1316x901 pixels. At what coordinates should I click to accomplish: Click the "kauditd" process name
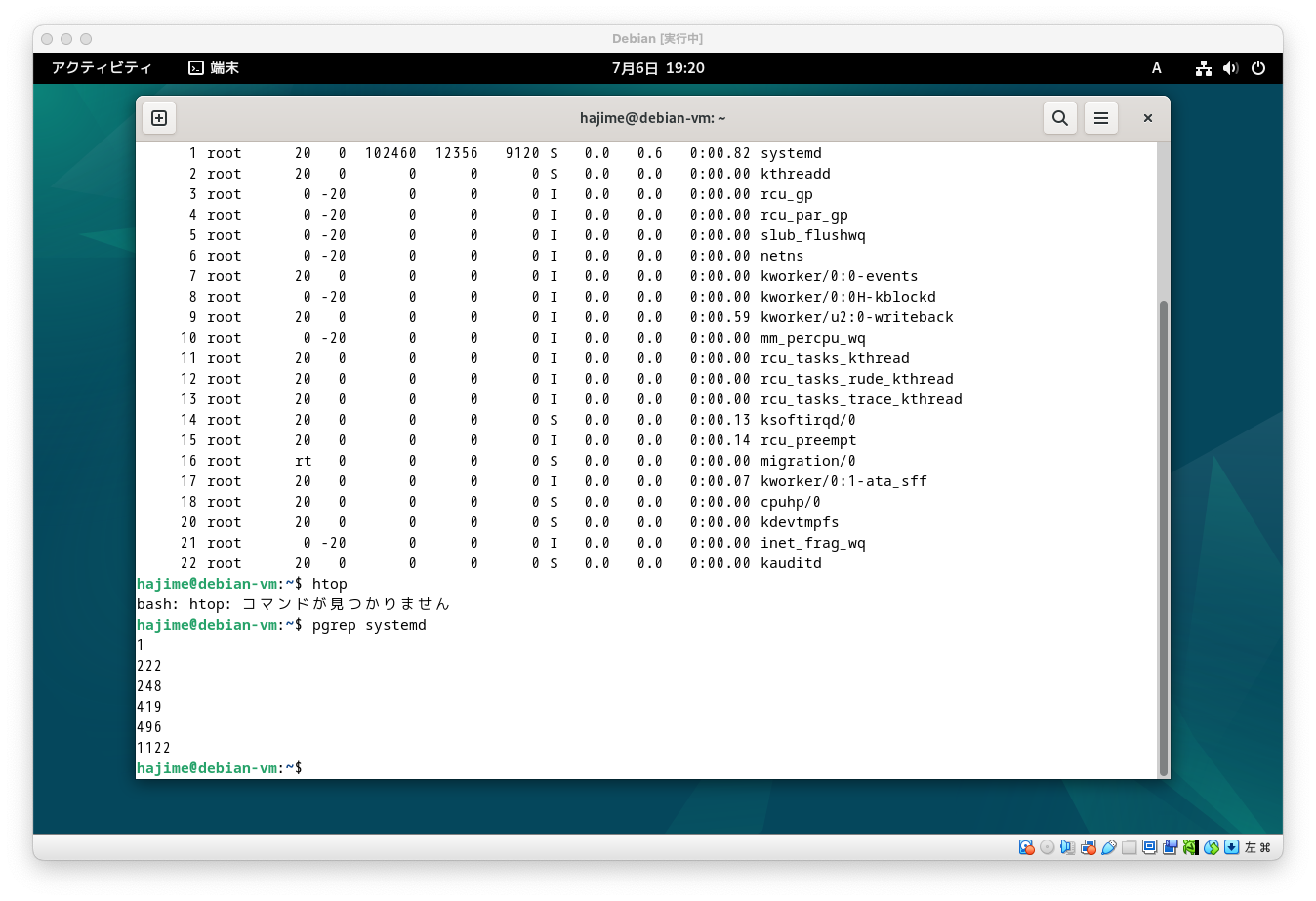click(x=791, y=563)
